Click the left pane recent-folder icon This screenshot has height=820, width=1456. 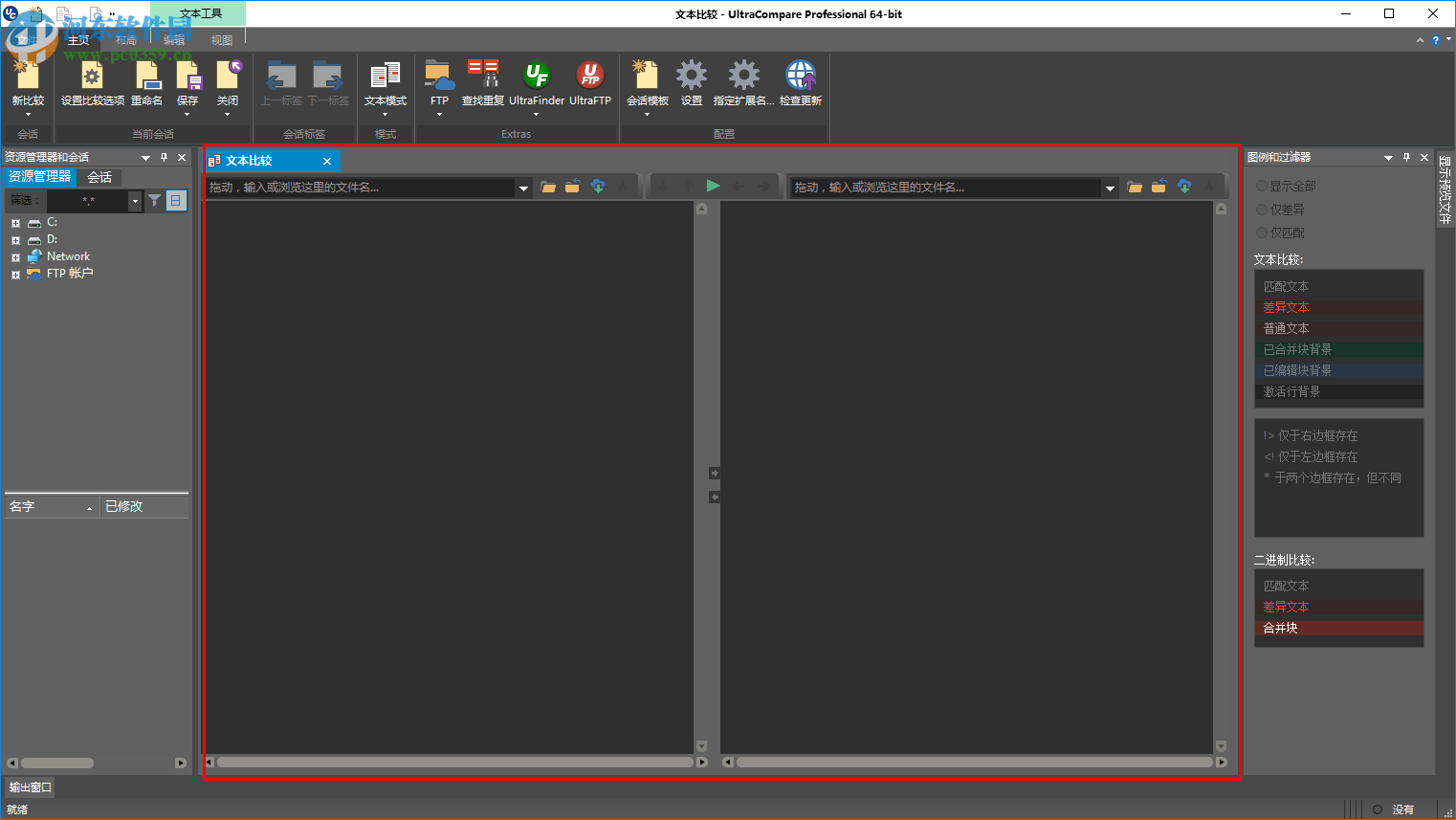tap(572, 187)
